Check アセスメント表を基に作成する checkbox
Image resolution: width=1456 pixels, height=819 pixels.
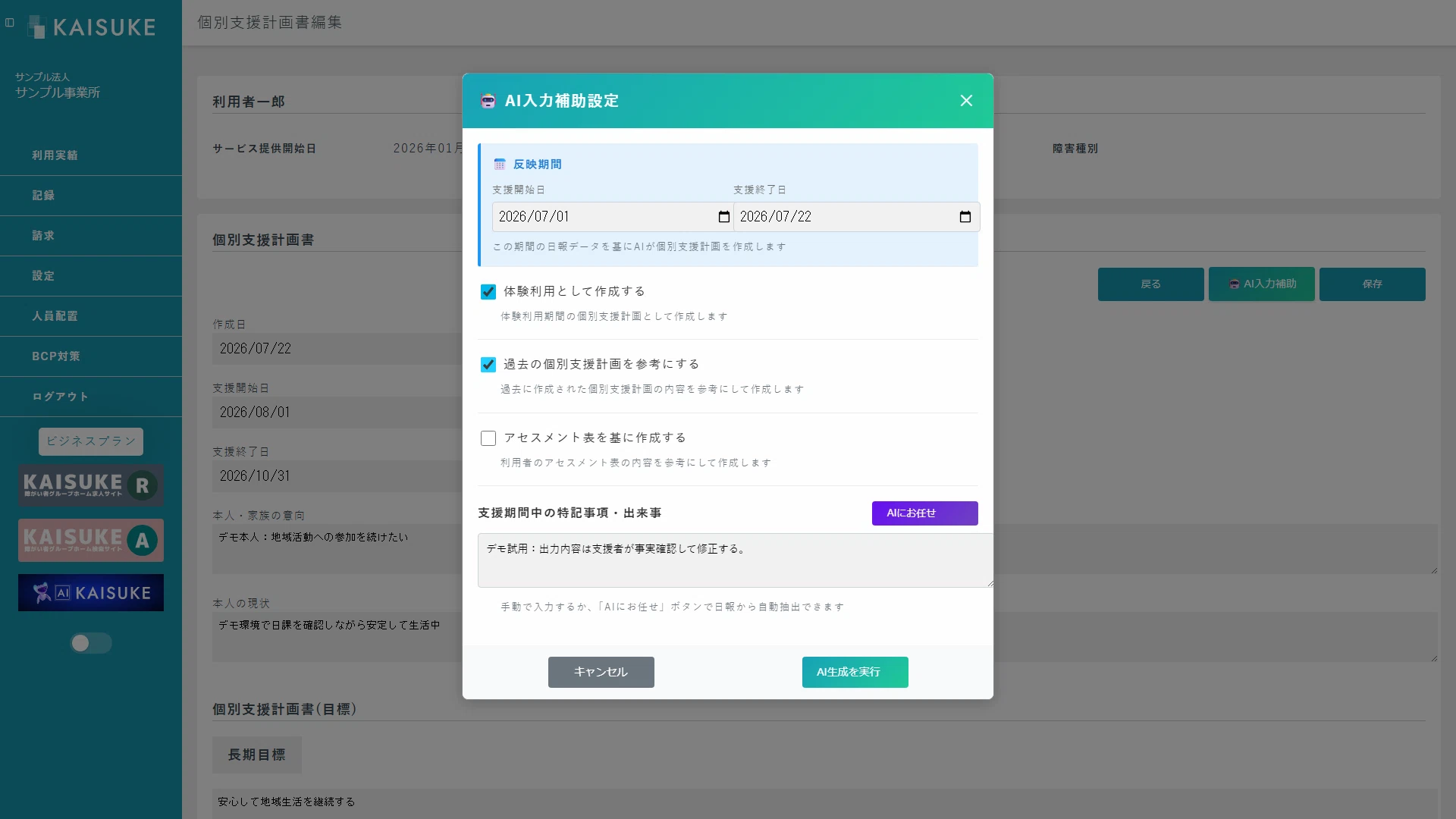point(488,438)
